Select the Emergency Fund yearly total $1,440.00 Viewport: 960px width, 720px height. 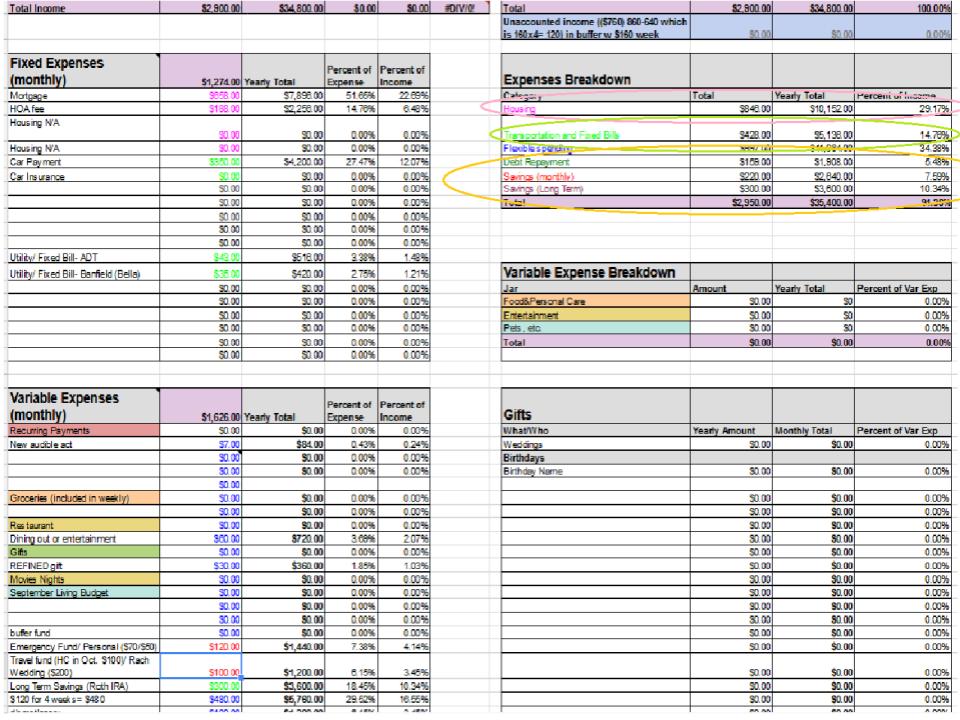(x=283, y=647)
